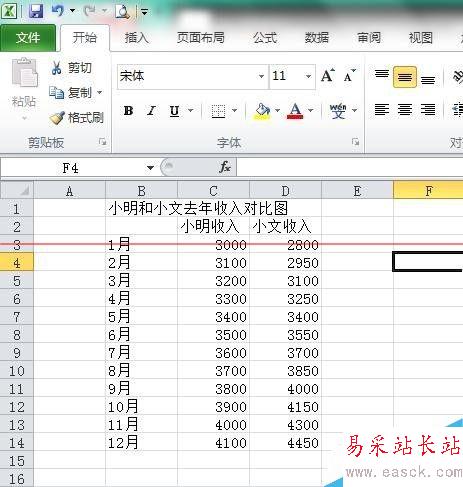This screenshot has height=487, width=463.
Task: Switch to the 数据 tab
Action: pyautogui.click(x=317, y=38)
